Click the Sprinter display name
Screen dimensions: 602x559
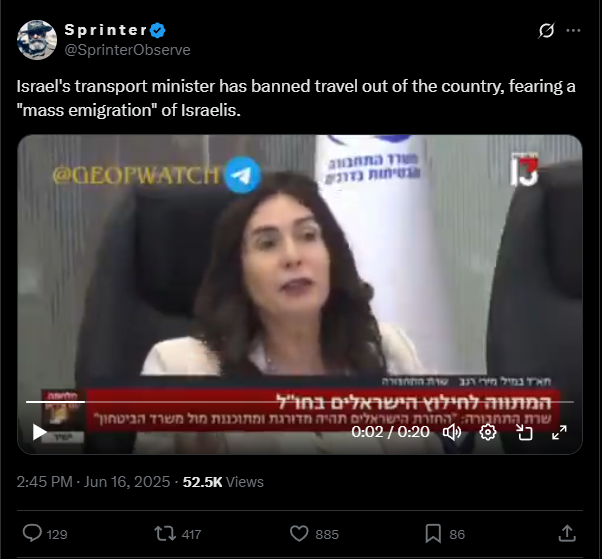[x=106, y=30]
